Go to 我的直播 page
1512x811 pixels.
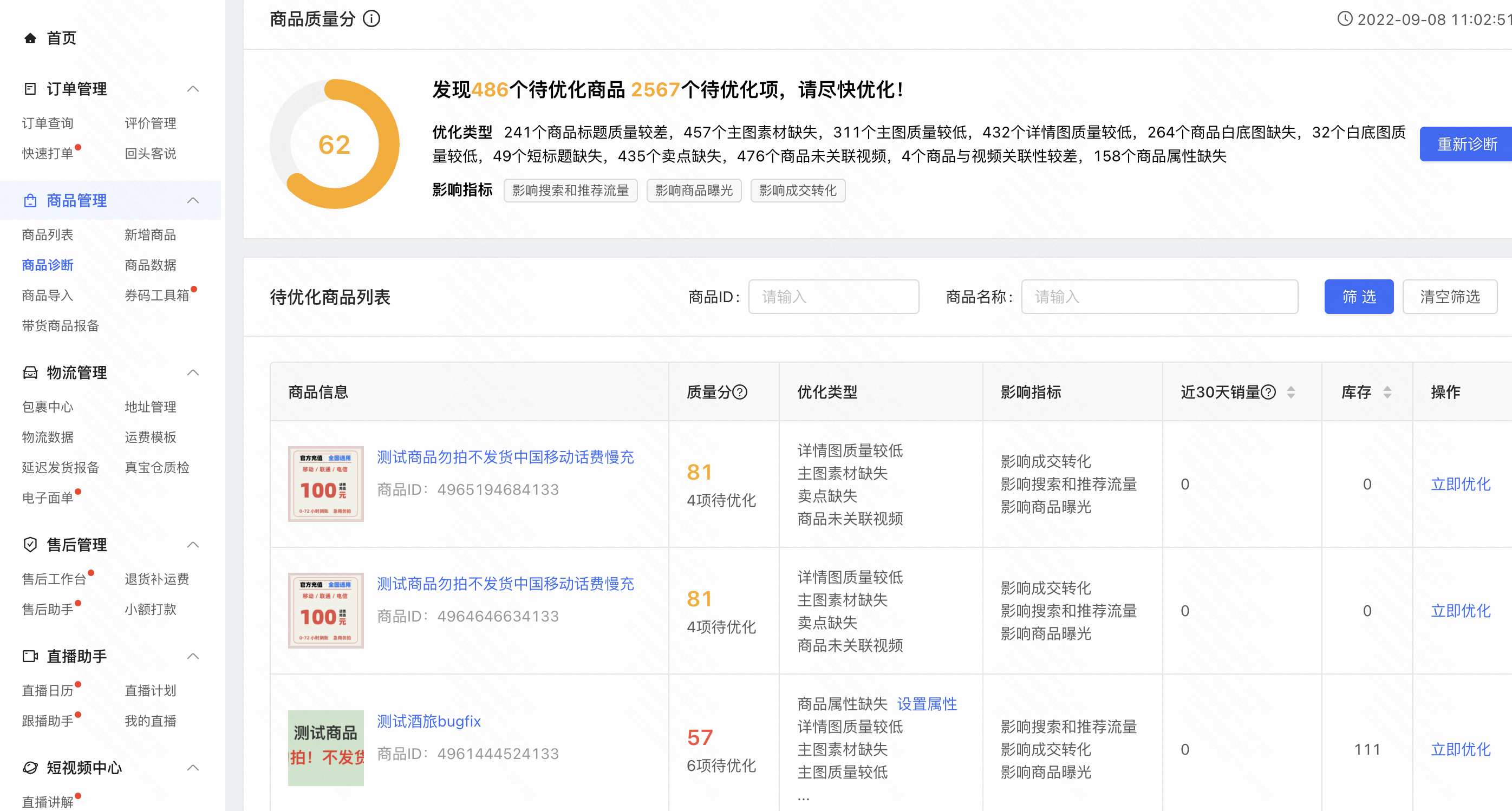pos(150,721)
